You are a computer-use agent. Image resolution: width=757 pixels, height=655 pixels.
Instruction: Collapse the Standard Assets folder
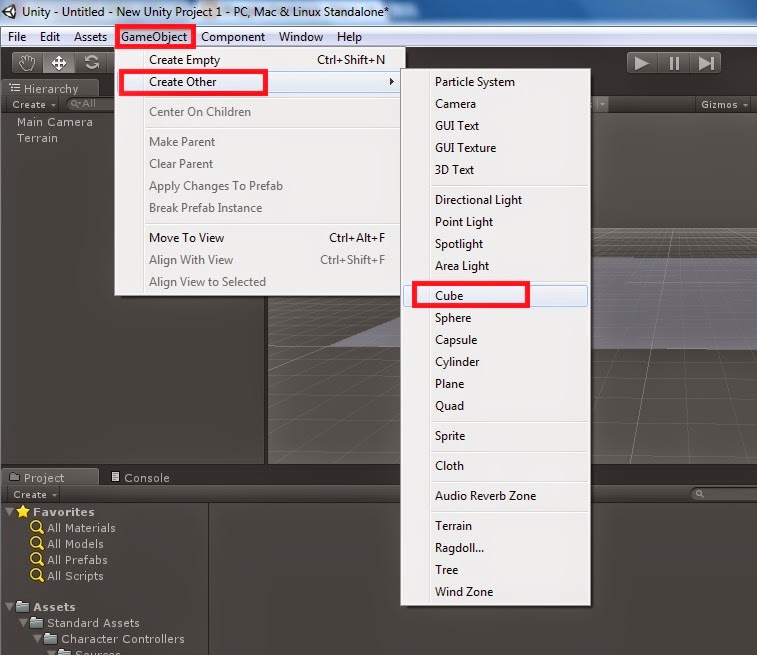[x=23, y=623]
